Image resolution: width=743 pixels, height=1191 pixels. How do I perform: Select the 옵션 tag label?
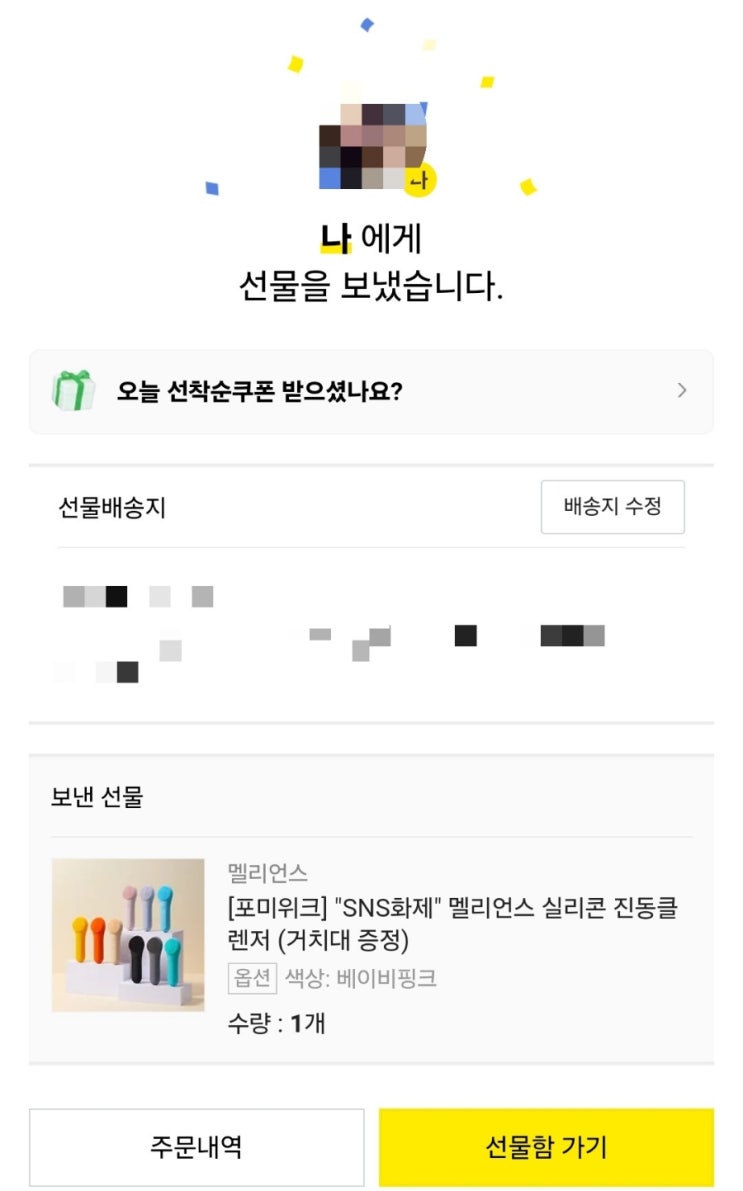point(252,978)
